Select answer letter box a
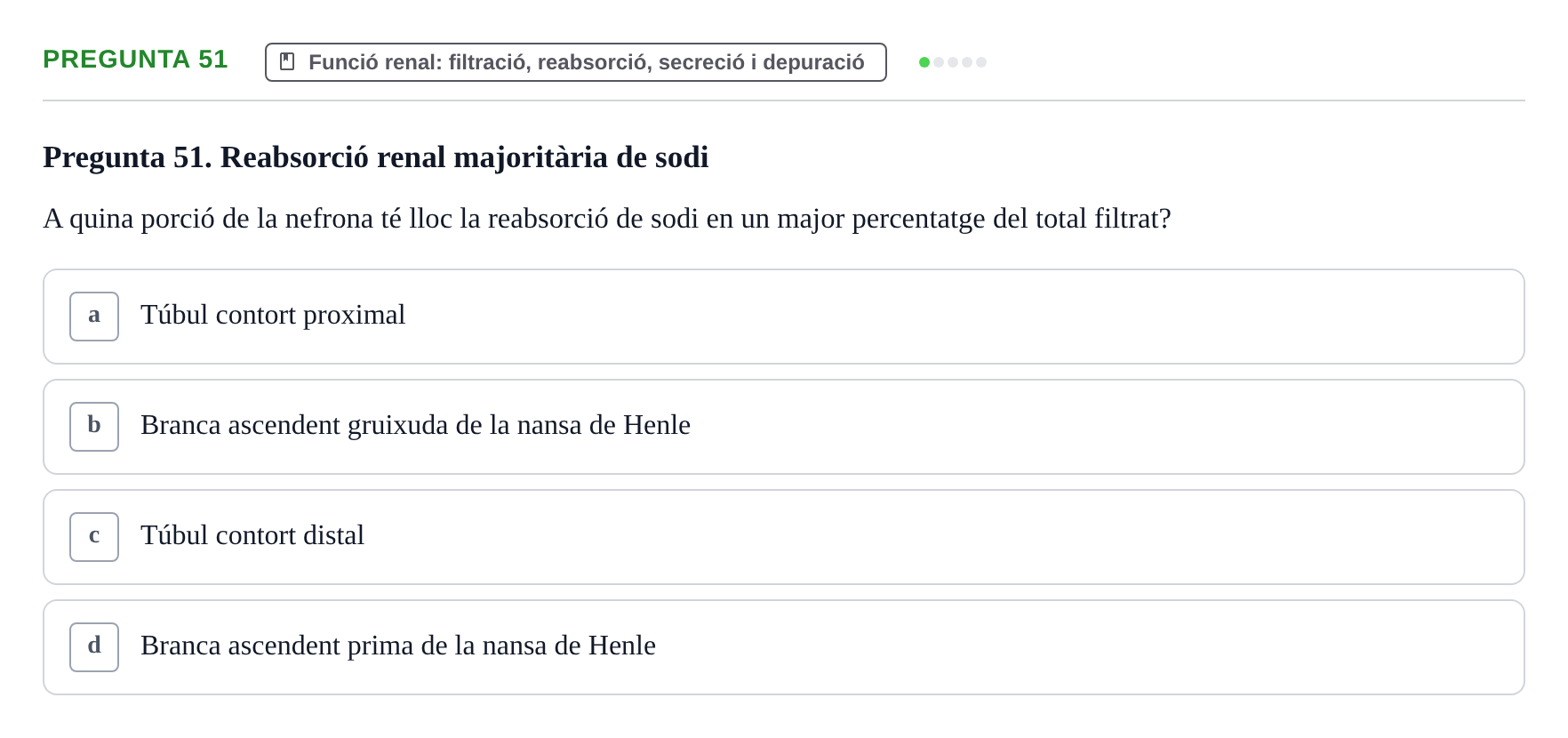The height and width of the screenshot is (738, 1568). pyautogui.click(x=94, y=317)
